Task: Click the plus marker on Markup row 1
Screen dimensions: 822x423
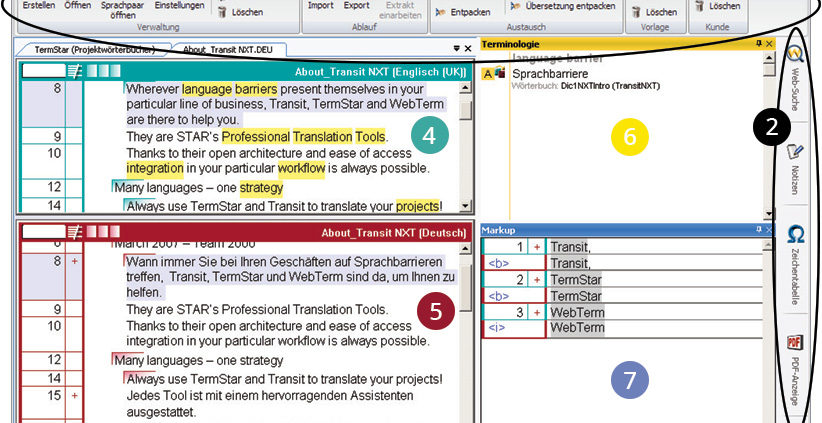Action: 537,247
